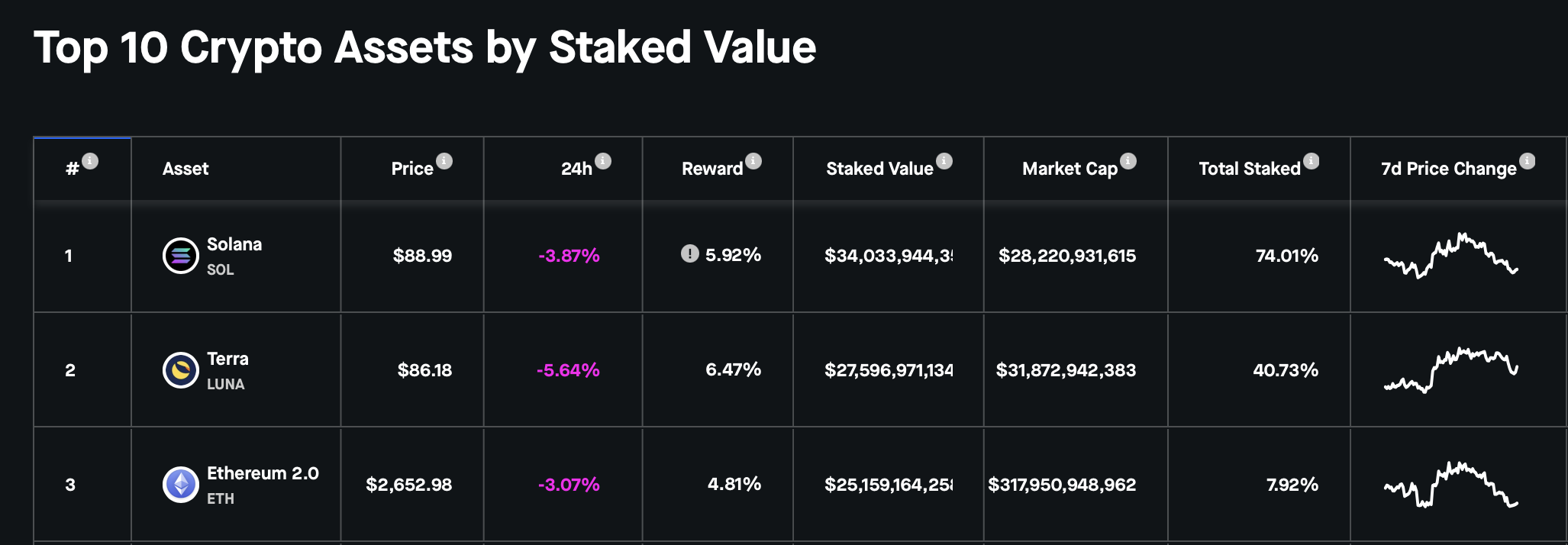Click the Market Cap info icon

point(1128,161)
